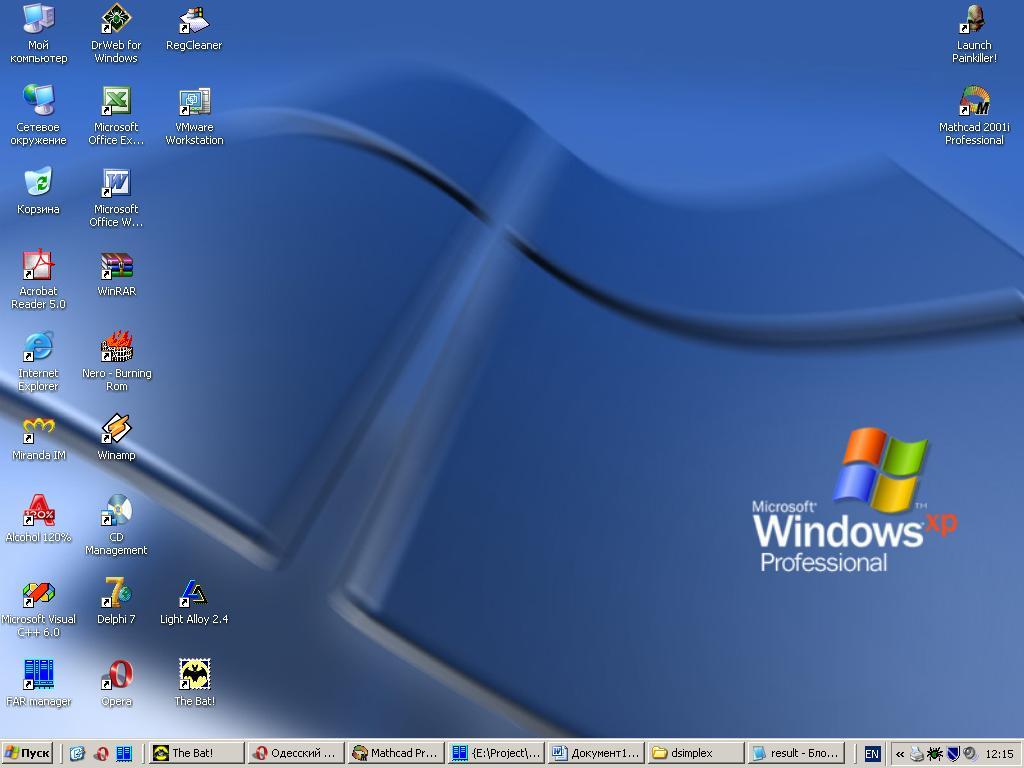Select the Internet Explorer desktop icon
This screenshot has height=768, width=1024.
[38, 361]
